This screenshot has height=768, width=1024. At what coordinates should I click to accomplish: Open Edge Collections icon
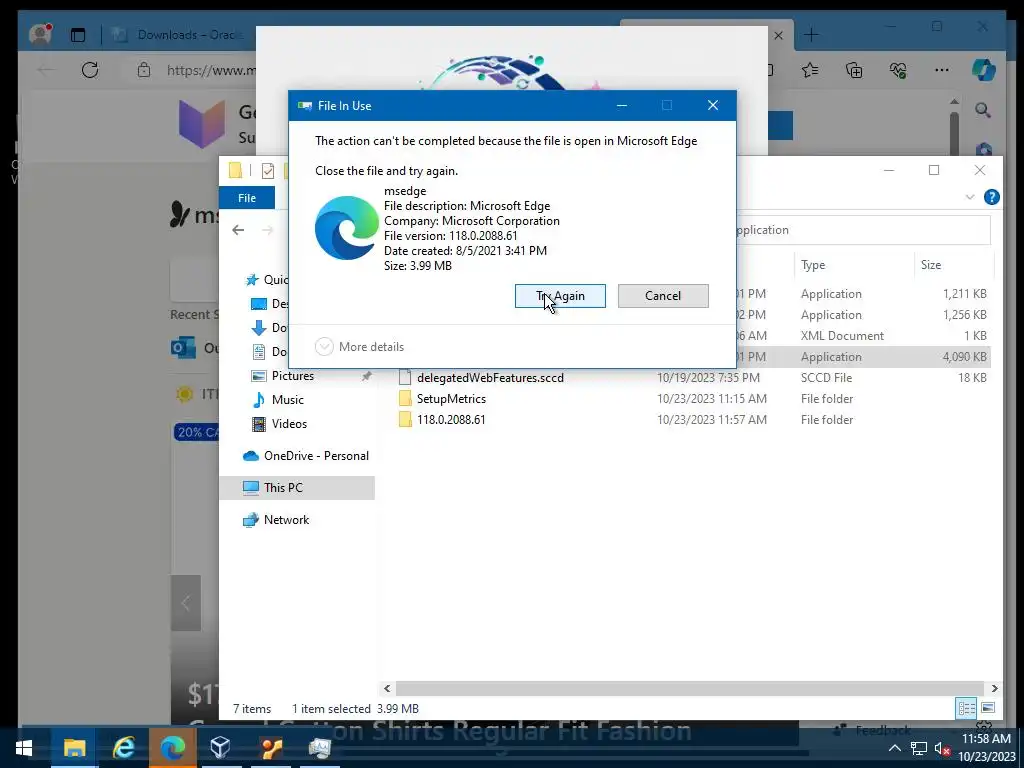click(x=854, y=70)
